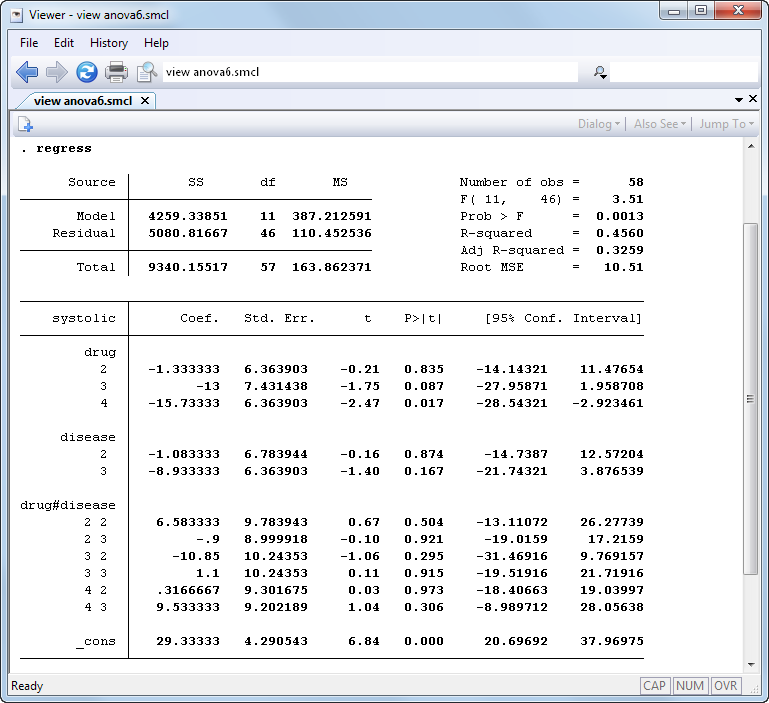Print the viewer output

pos(117,72)
